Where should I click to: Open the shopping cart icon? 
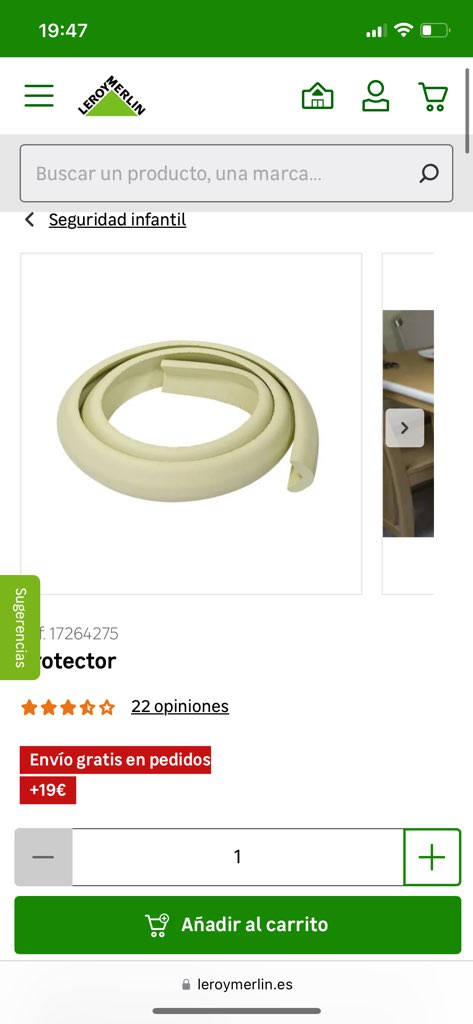click(x=432, y=96)
